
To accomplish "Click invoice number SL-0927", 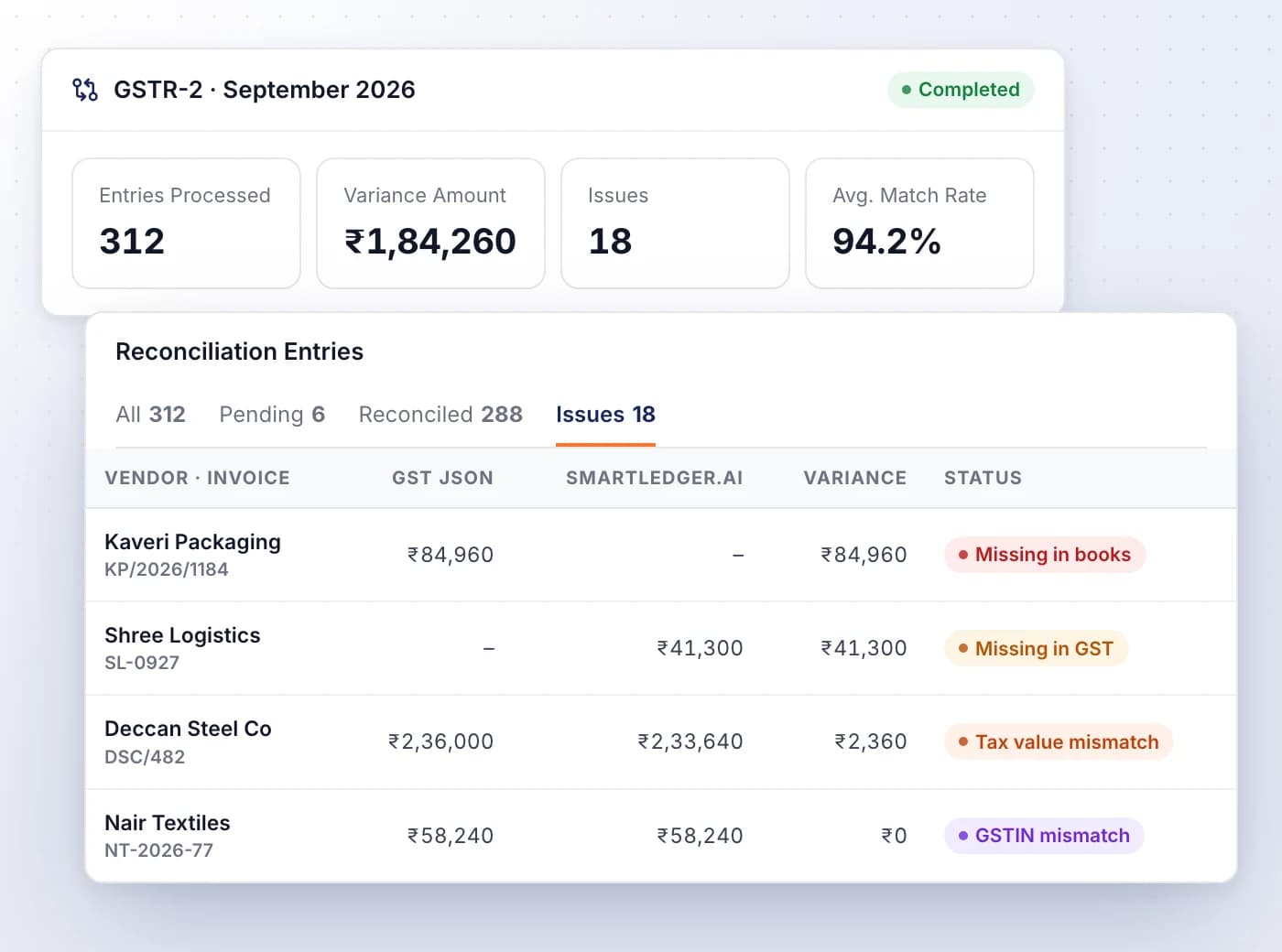I will (142, 663).
